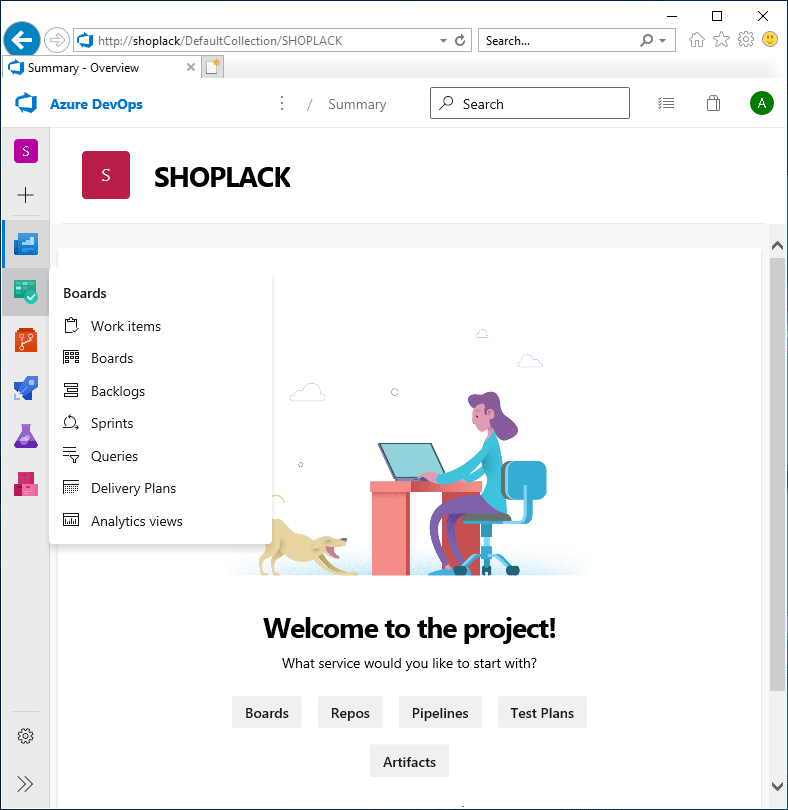Click the Pipelines service button
Screen dimensions: 788x810
click(440, 712)
